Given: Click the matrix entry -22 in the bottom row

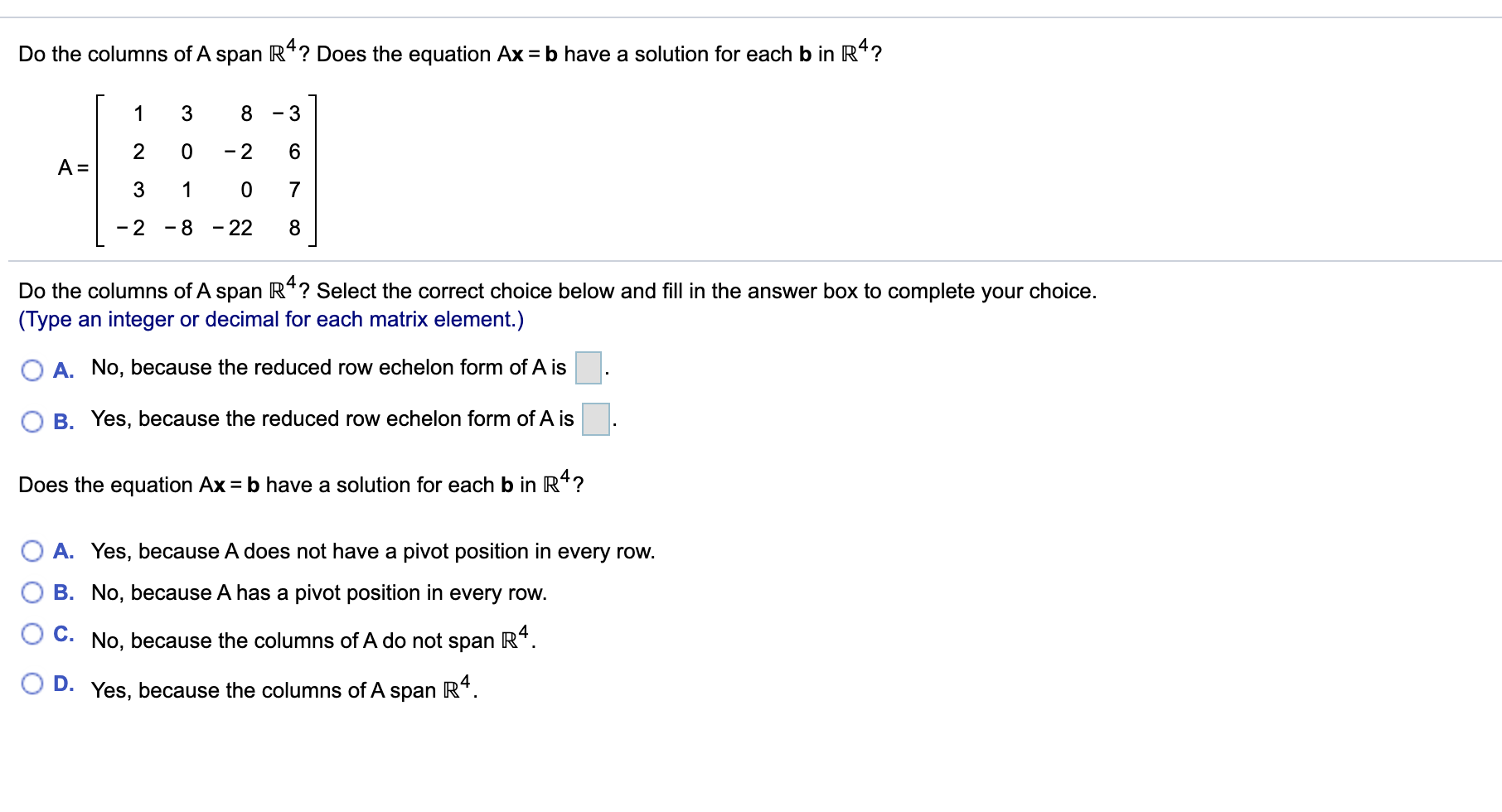Looking at the screenshot, I should click(x=233, y=230).
